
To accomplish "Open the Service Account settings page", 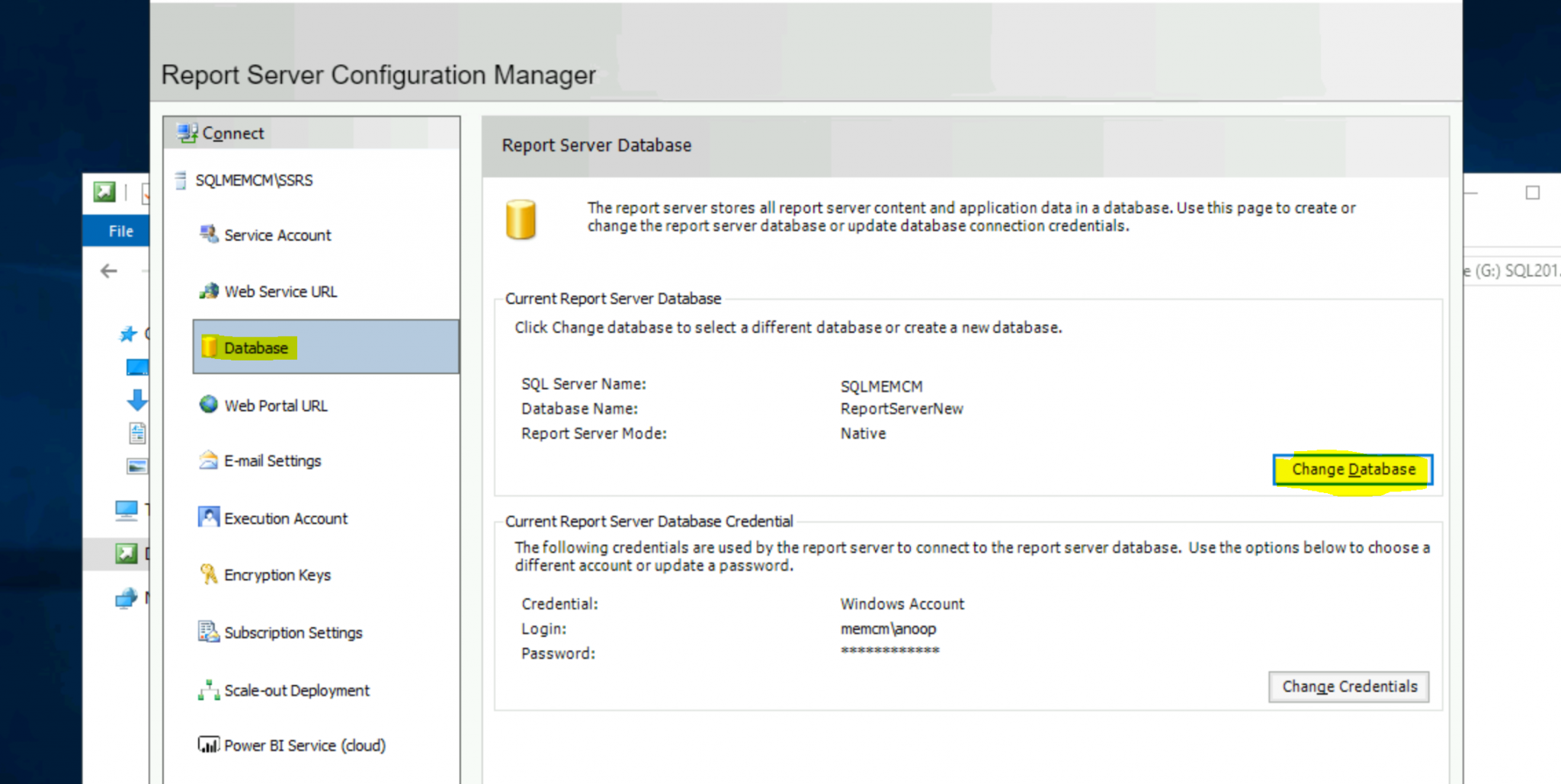I will click(277, 235).
